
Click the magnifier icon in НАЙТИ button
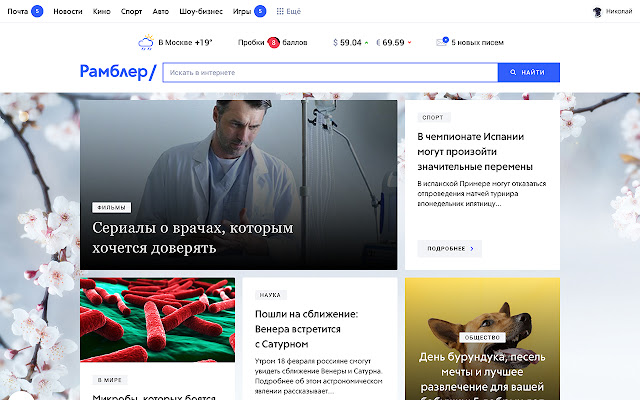click(x=513, y=72)
